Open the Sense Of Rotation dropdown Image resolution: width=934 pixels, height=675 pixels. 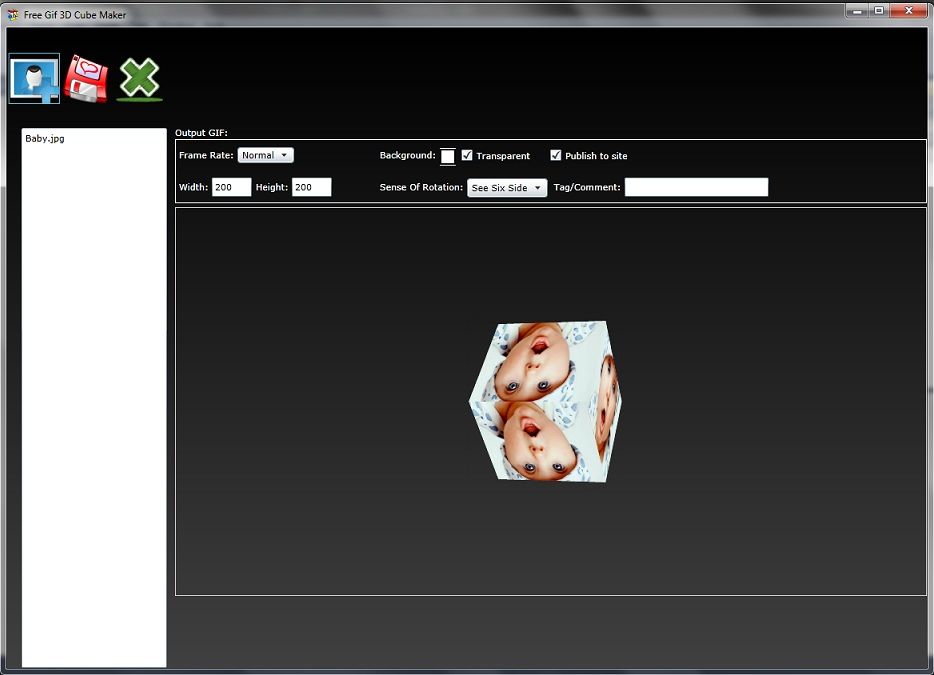click(x=507, y=188)
